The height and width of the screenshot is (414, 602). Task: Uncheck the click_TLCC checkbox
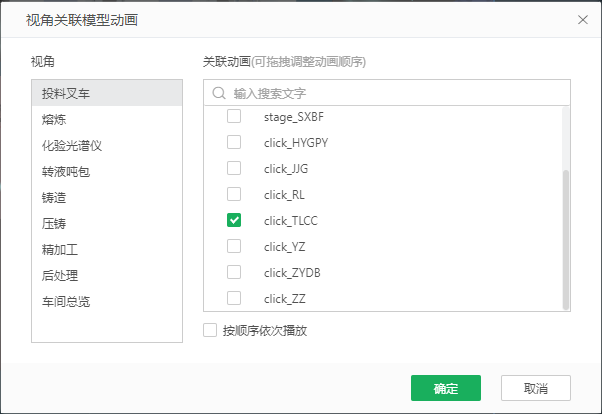coord(234,220)
